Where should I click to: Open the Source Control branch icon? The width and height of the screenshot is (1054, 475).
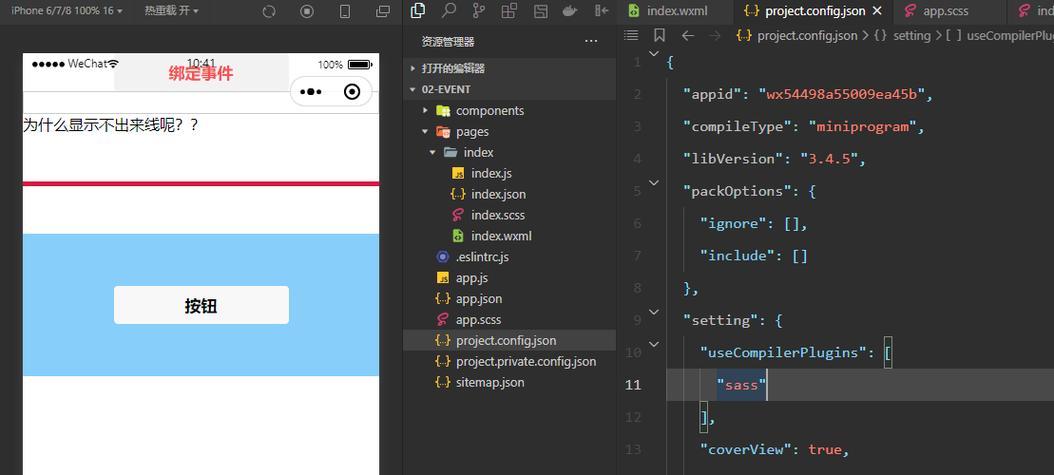tap(479, 11)
